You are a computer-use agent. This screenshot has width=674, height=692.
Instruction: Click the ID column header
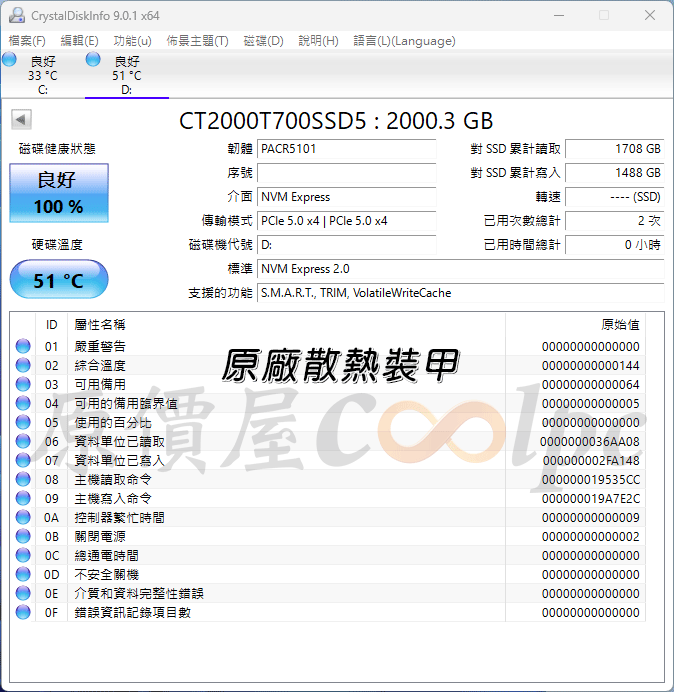tap(51, 325)
